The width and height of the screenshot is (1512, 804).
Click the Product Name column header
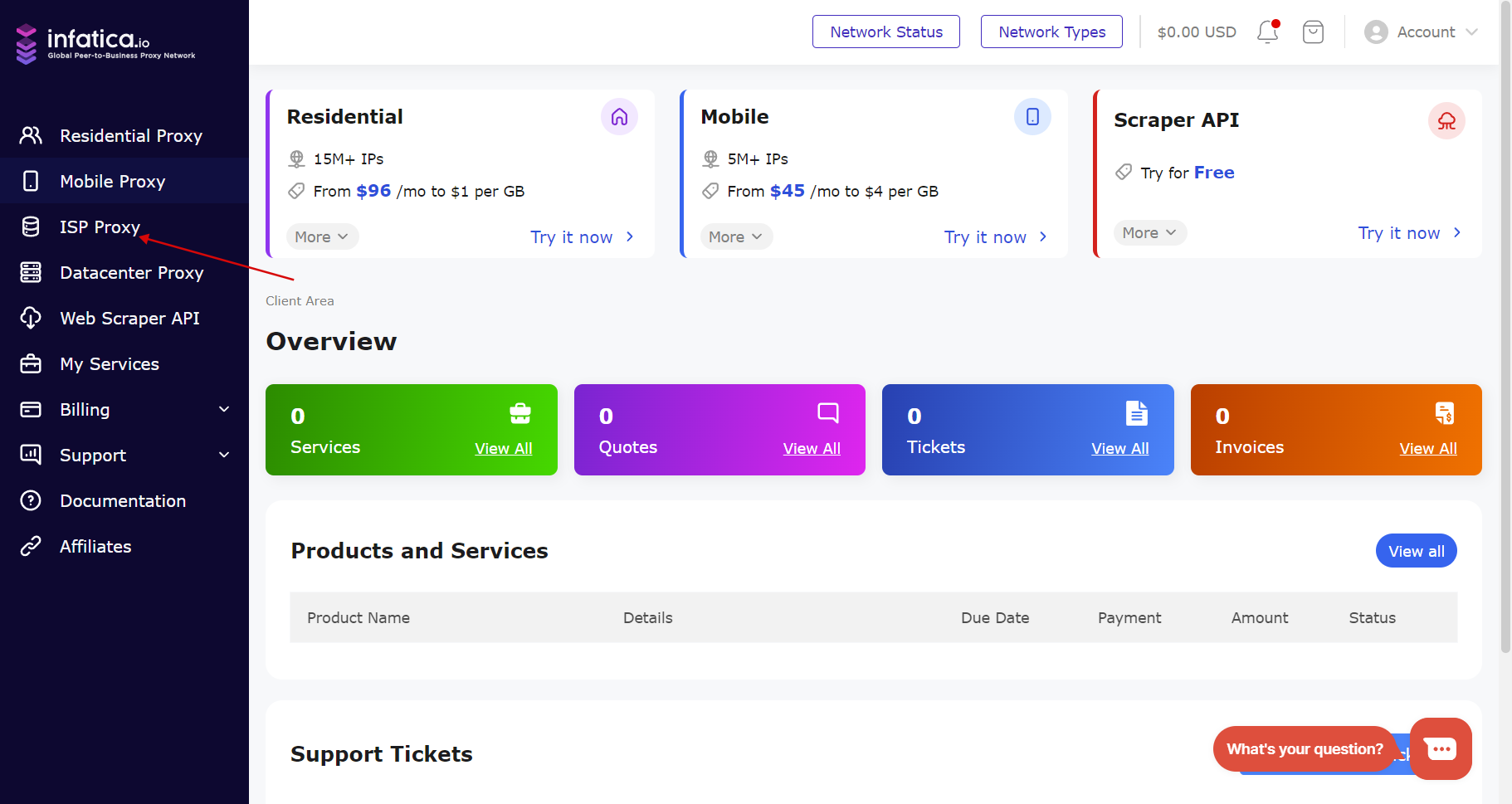[358, 617]
